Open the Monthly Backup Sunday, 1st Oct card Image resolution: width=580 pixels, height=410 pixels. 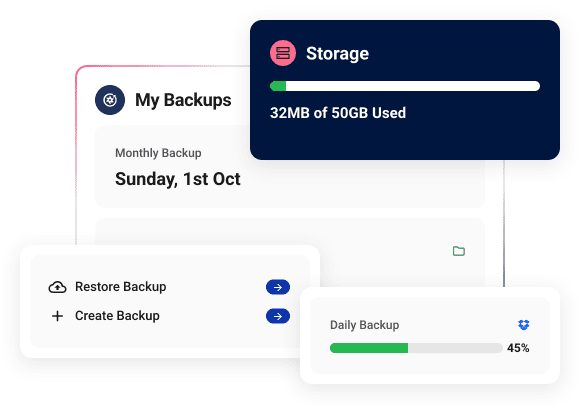coord(290,167)
